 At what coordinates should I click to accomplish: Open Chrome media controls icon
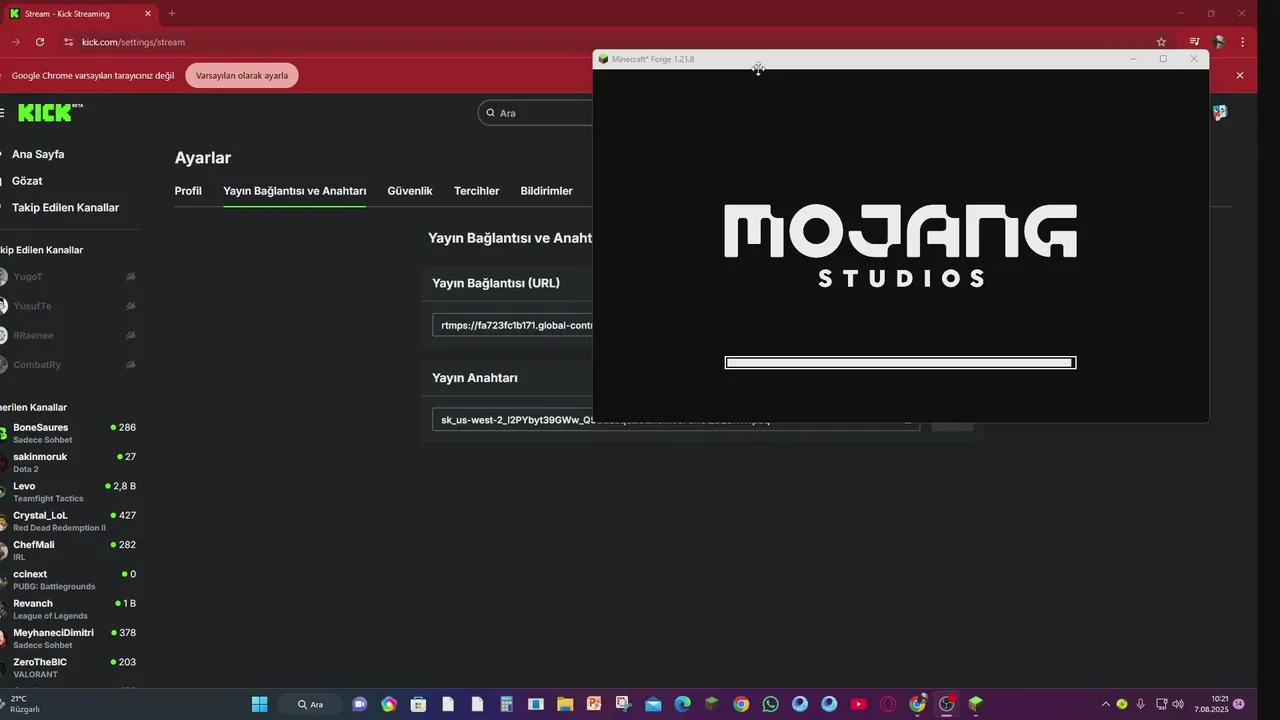1194,42
